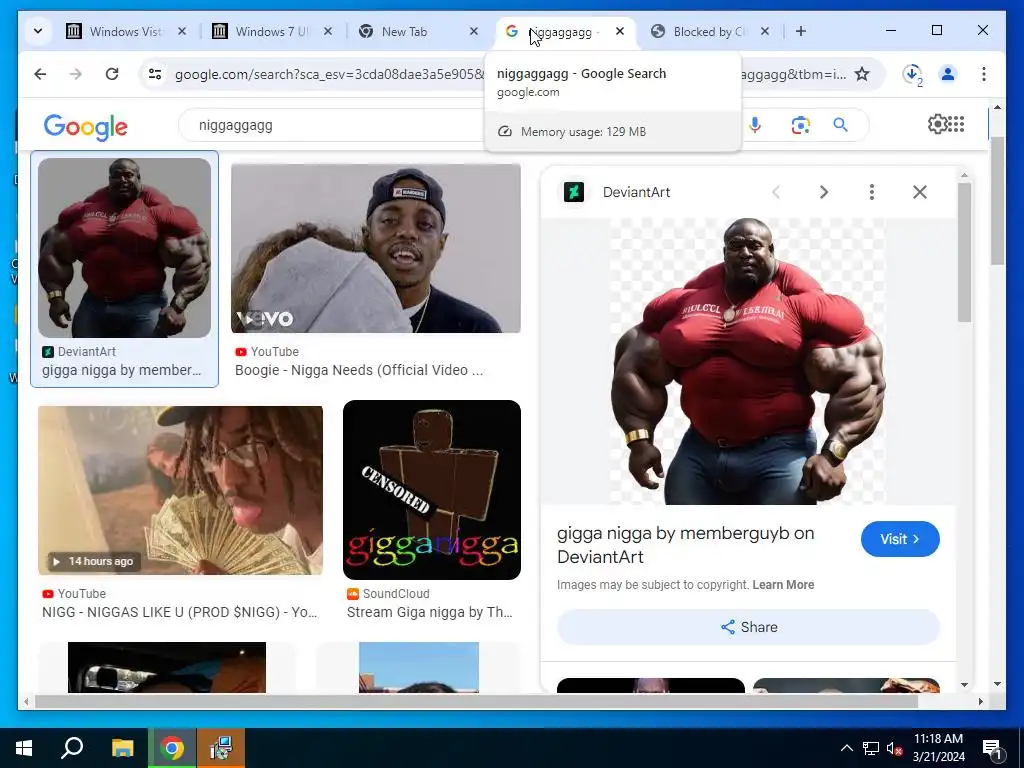Screen dimensions: 1024x768
Task: Open a new browser tab
Action: point(801,31)
